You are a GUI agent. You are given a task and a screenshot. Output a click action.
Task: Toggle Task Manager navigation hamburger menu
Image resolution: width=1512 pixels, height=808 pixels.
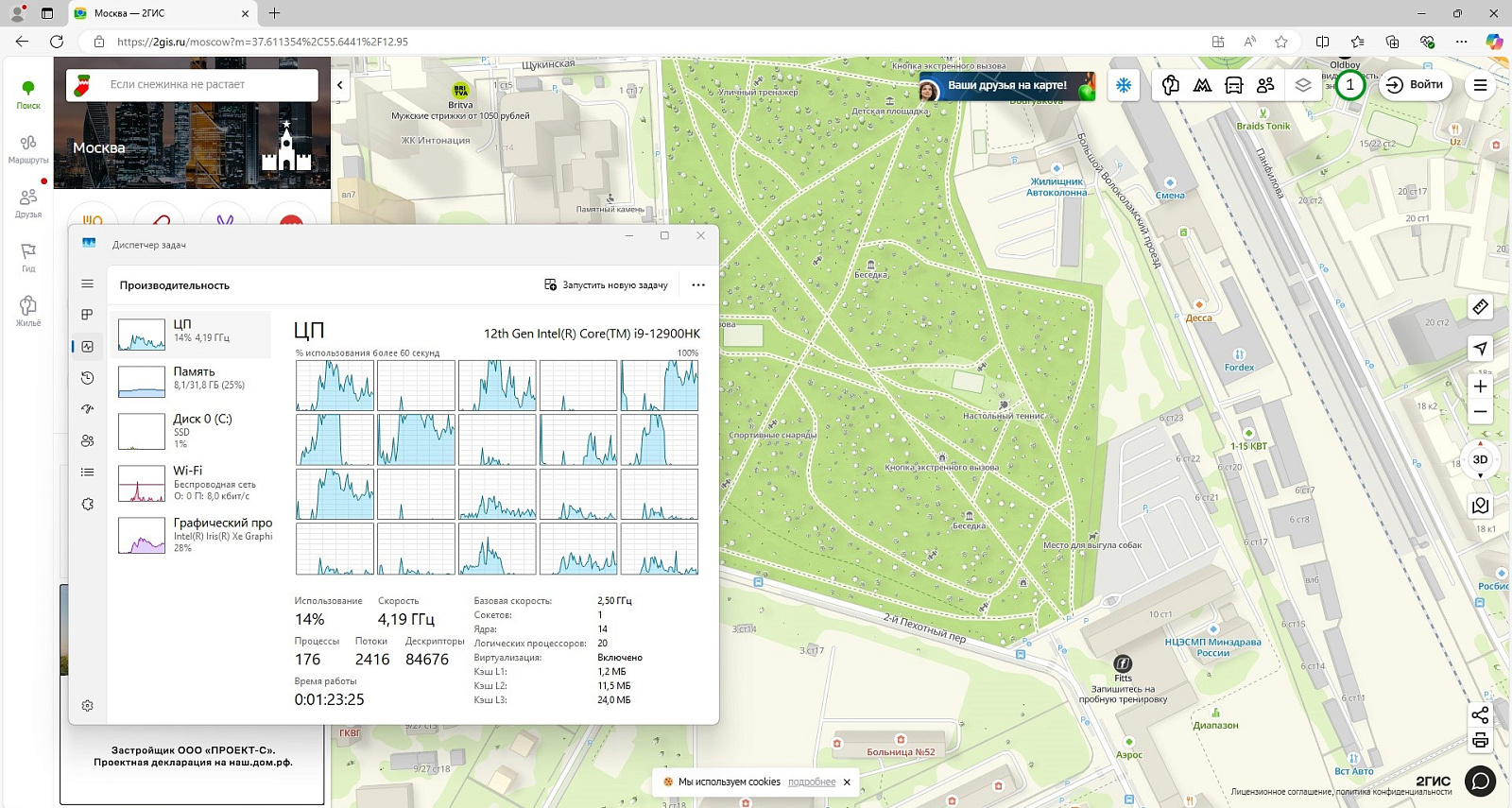tap(88, 284)
